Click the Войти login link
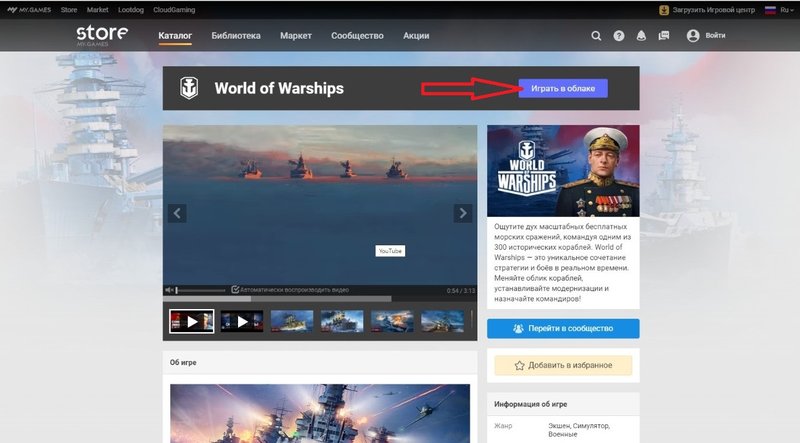The image size is (800, 443). [x=715, y=36]
